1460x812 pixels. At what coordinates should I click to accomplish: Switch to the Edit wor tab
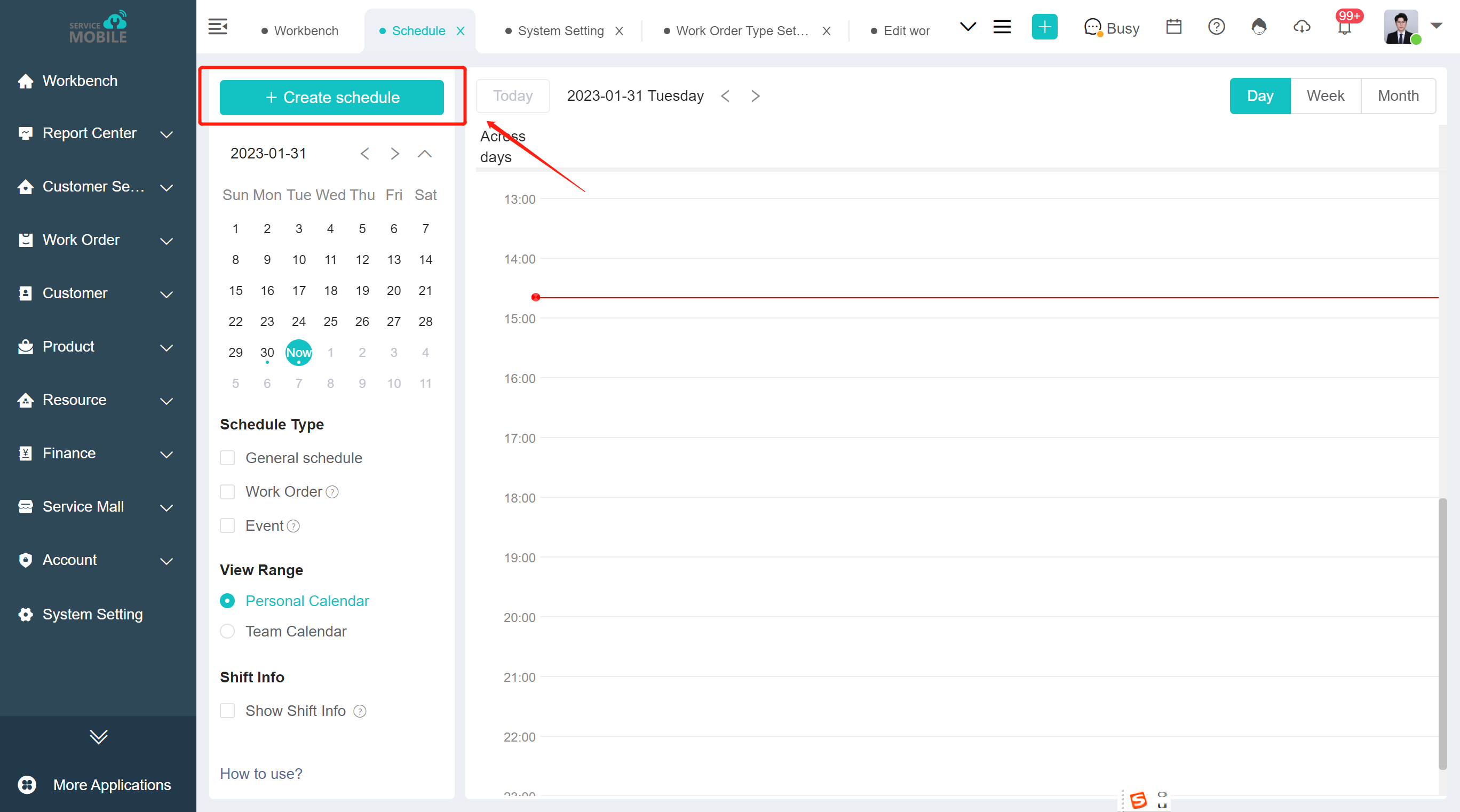tap(900, 31)
